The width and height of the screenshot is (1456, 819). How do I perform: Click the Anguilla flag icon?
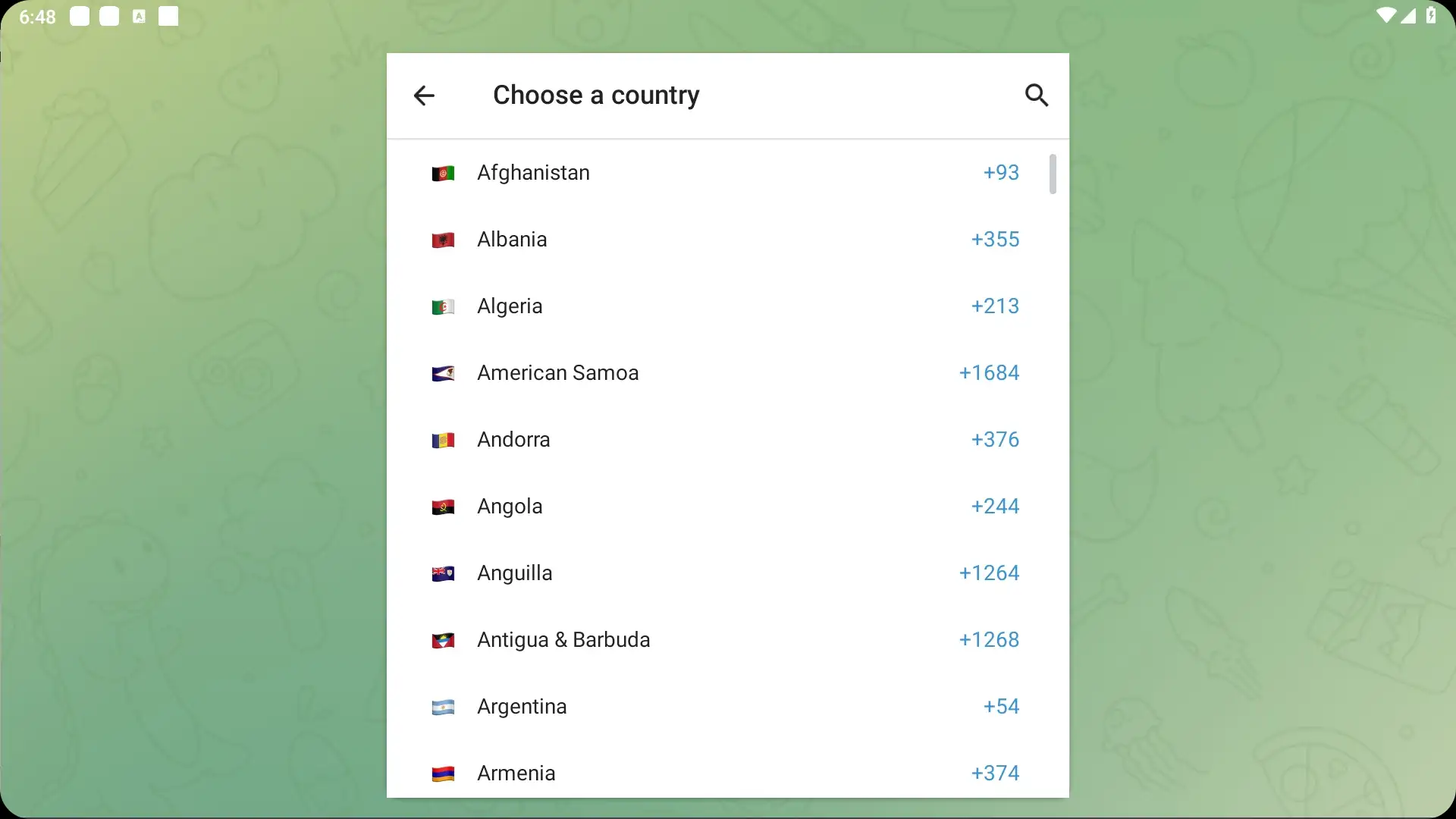pyautogui.click(x=443, y=574)
